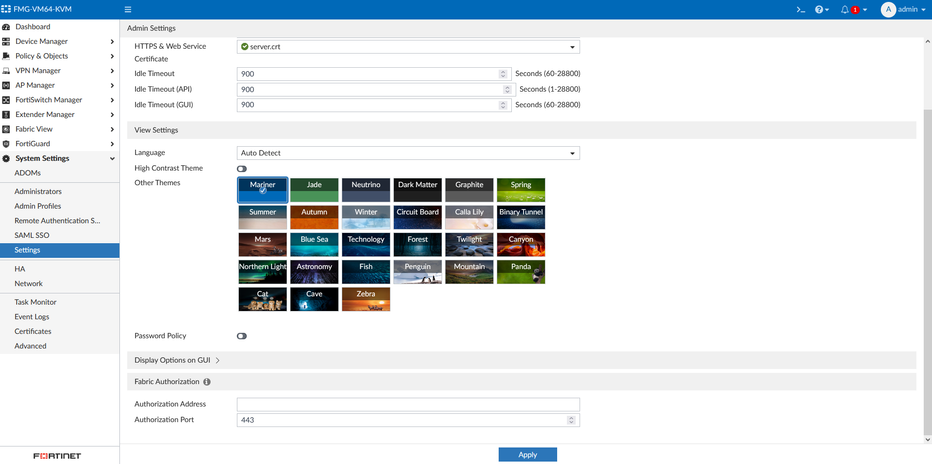This screenshot has height=464, width=932.
Task: Click the Device Manager sidebar icon
Action: pyautogui.click(x=6, y=42)
